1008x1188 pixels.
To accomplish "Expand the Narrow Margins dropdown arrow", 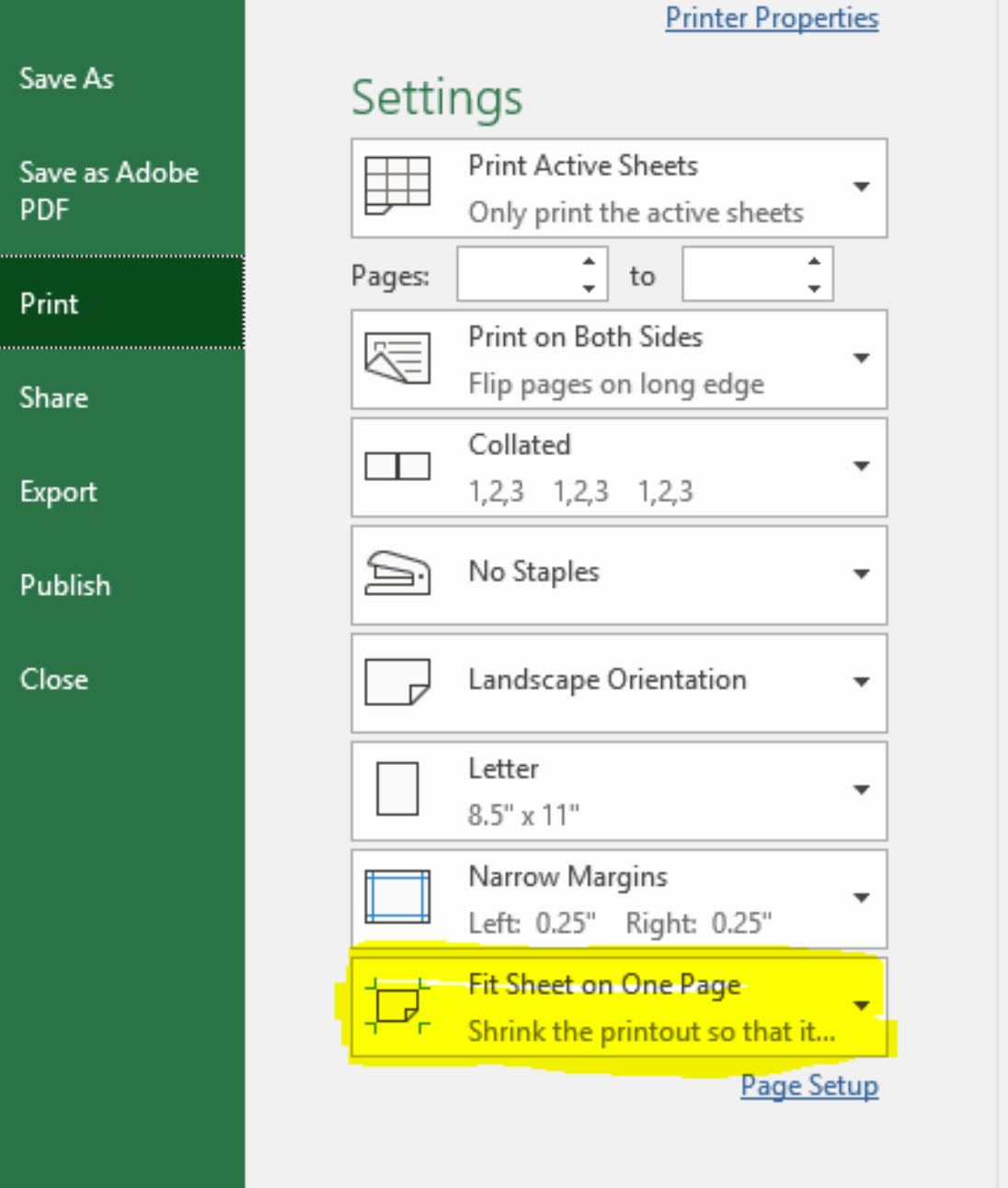I will 861,897.
